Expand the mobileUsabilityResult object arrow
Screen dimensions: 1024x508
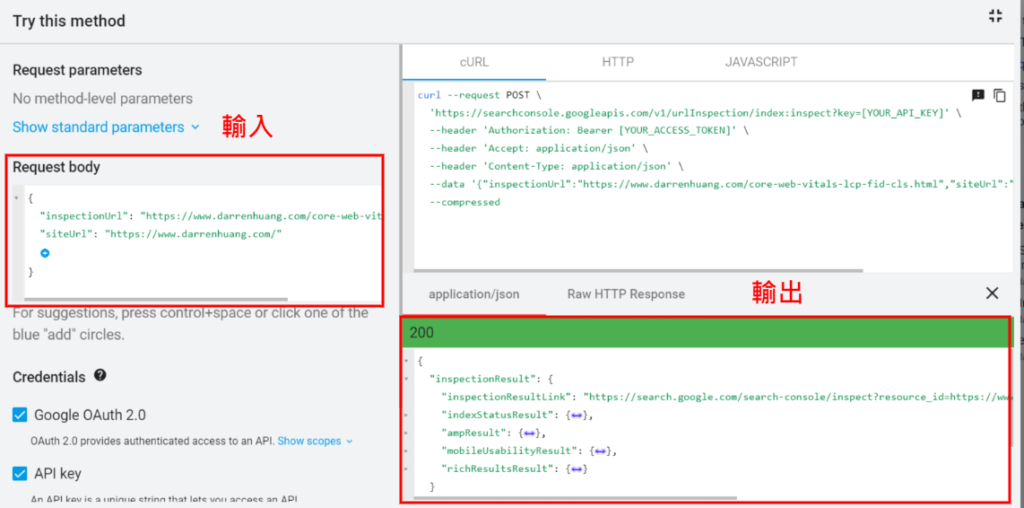pos(406,451)
